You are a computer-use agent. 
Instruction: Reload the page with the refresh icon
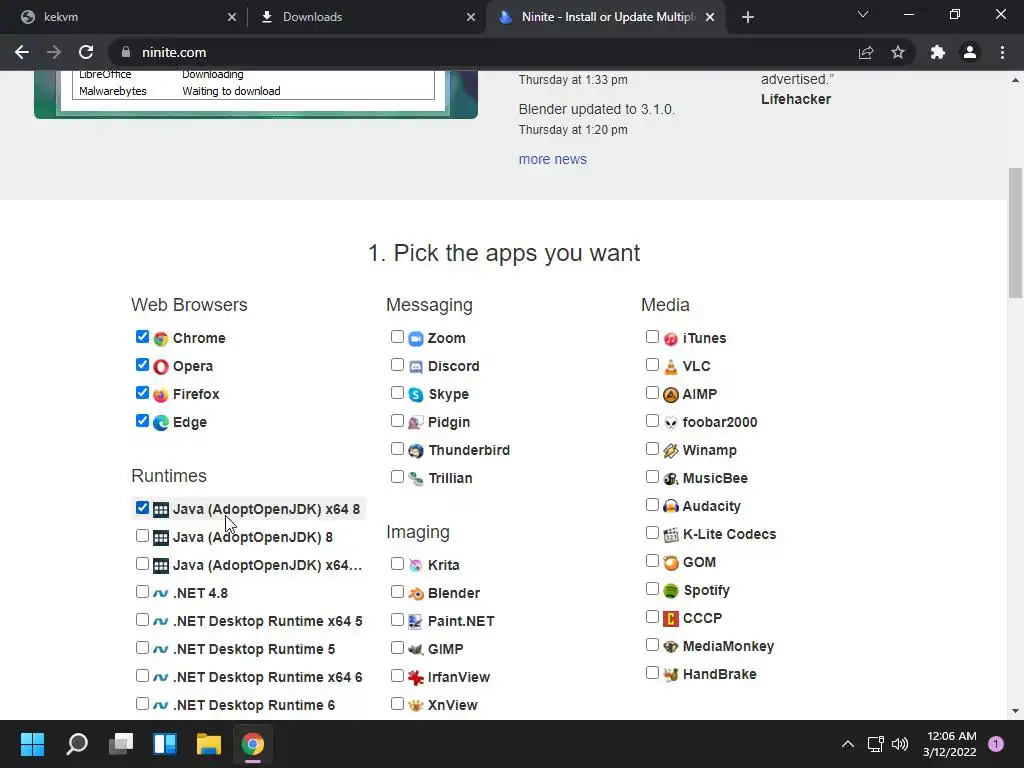tap(86, 52)
